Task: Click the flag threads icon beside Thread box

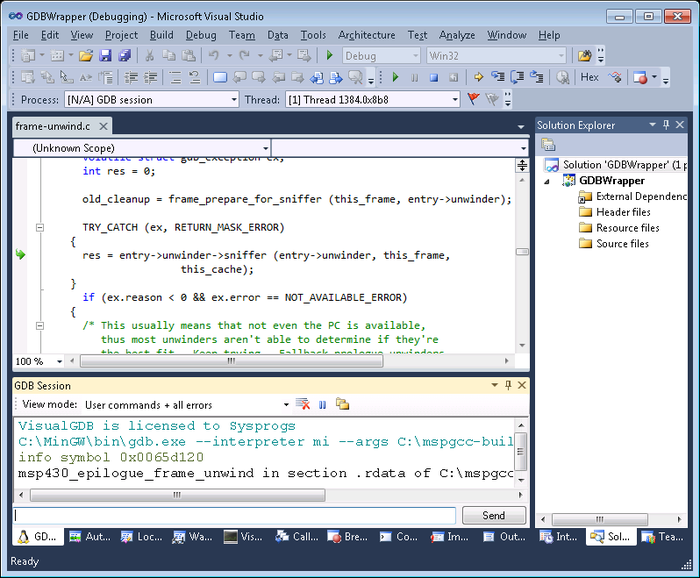Action: pyautogui.click(x=473, y=99)
